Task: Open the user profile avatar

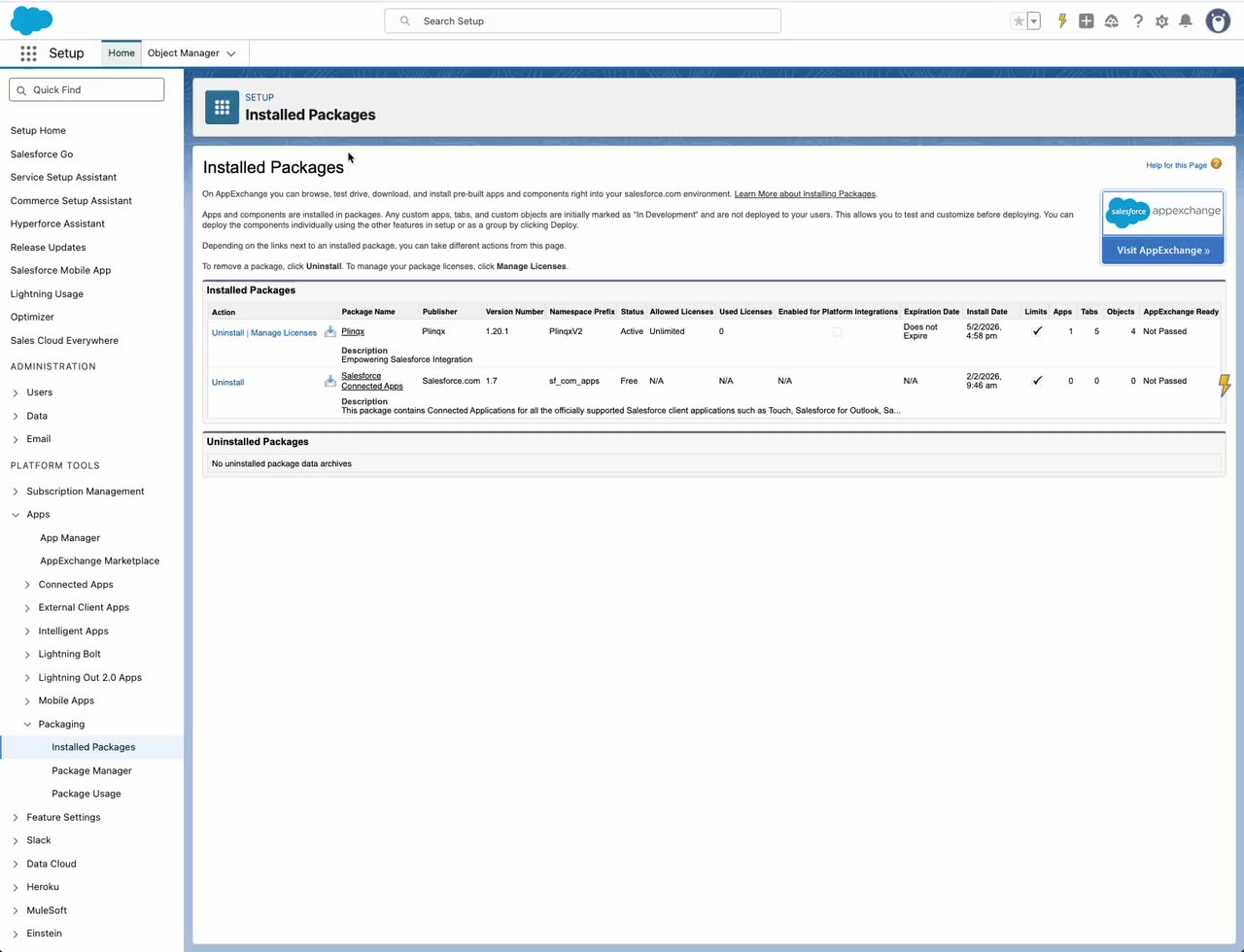Action: pos(1218,20)
